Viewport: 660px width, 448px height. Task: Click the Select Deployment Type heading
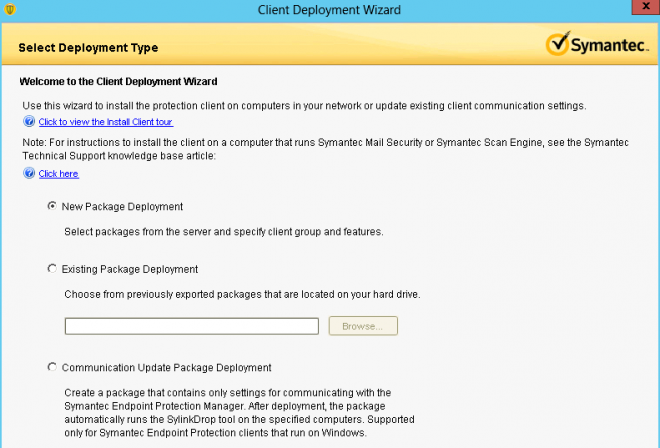coord(88,48)
